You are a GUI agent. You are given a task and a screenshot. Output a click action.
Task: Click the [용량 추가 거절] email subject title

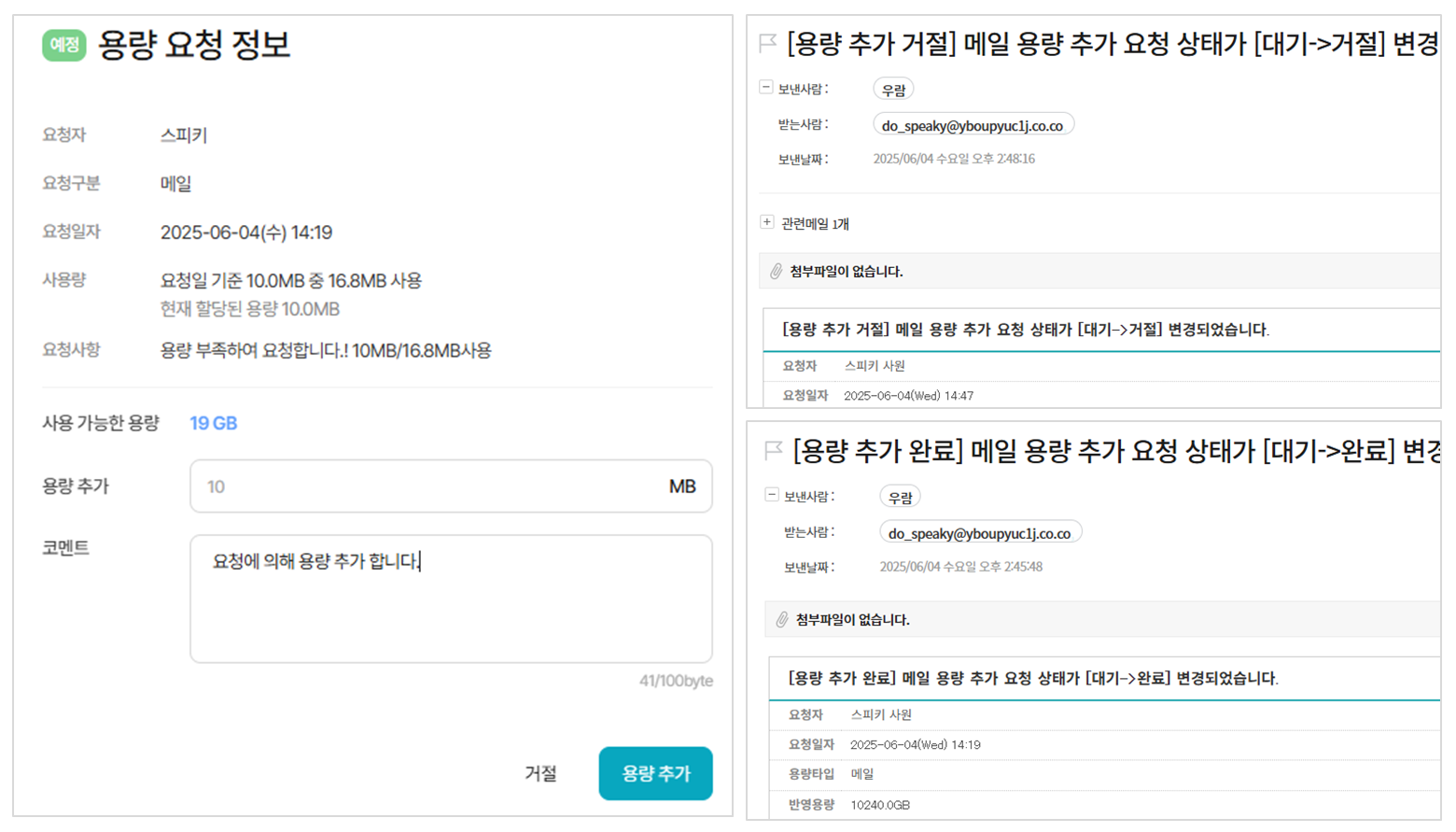point(1111,44)
